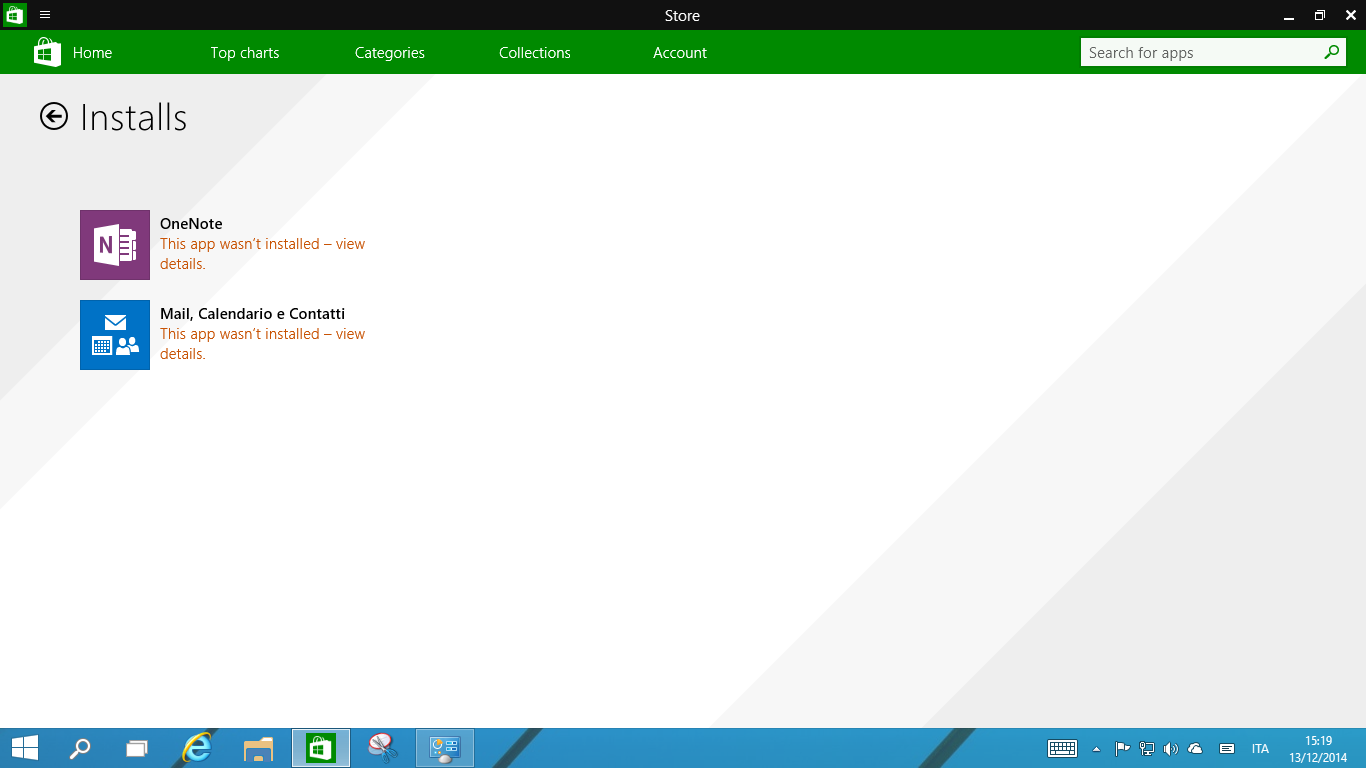Open the touch keyboard tray icon
This screenshot has height=768, width=1366.
[x=1062, y=748]
